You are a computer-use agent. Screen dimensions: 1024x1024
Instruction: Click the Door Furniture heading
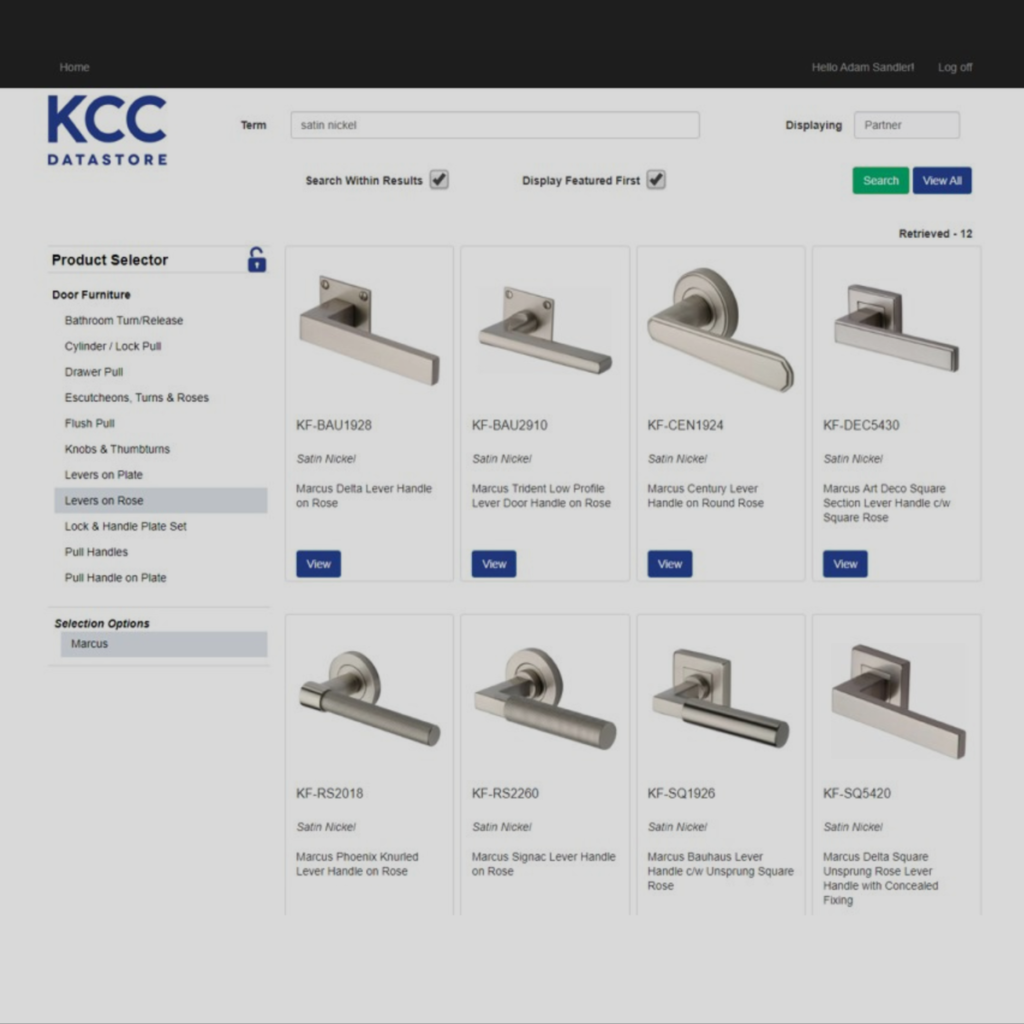coord(91,295)
